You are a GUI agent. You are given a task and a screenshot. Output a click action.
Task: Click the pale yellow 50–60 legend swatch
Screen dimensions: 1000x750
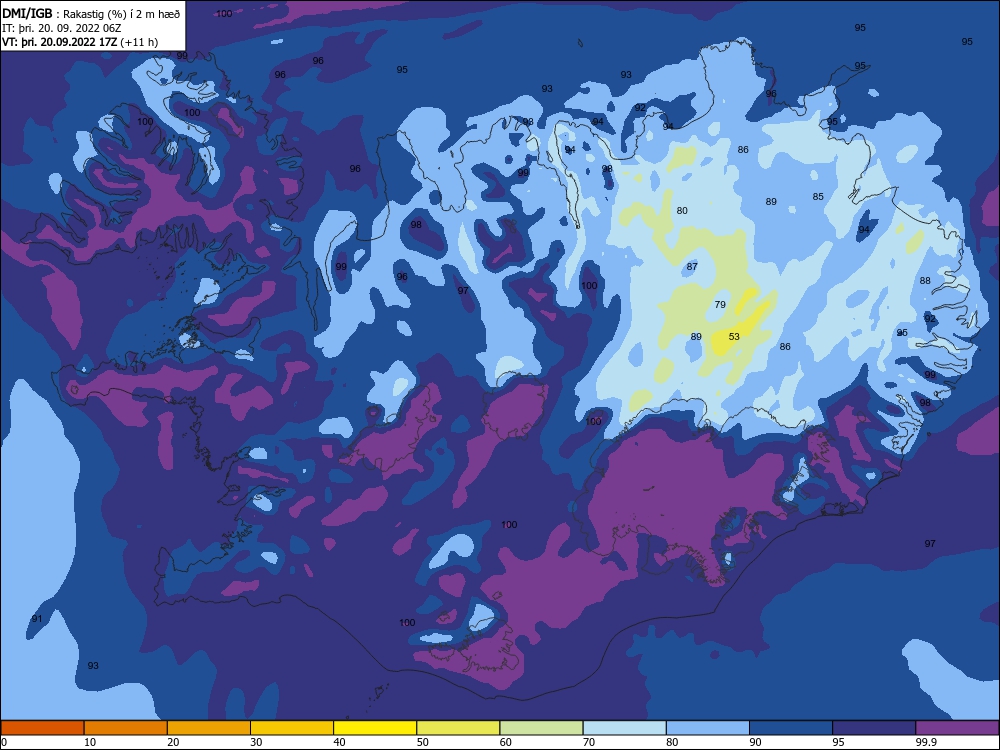pyautogui.click(x=458, y=728)
